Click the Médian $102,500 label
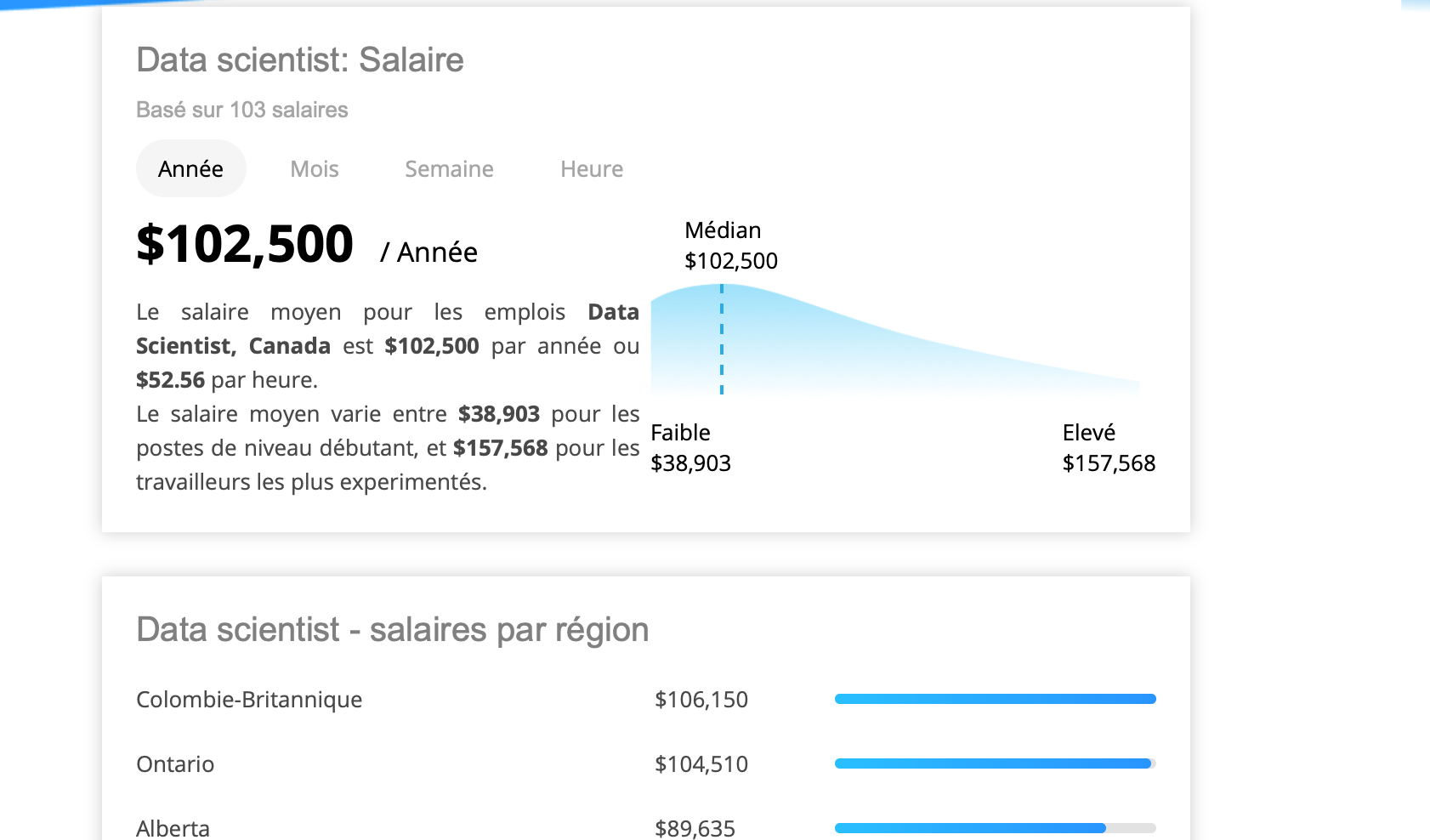 [x=731, y=246]
